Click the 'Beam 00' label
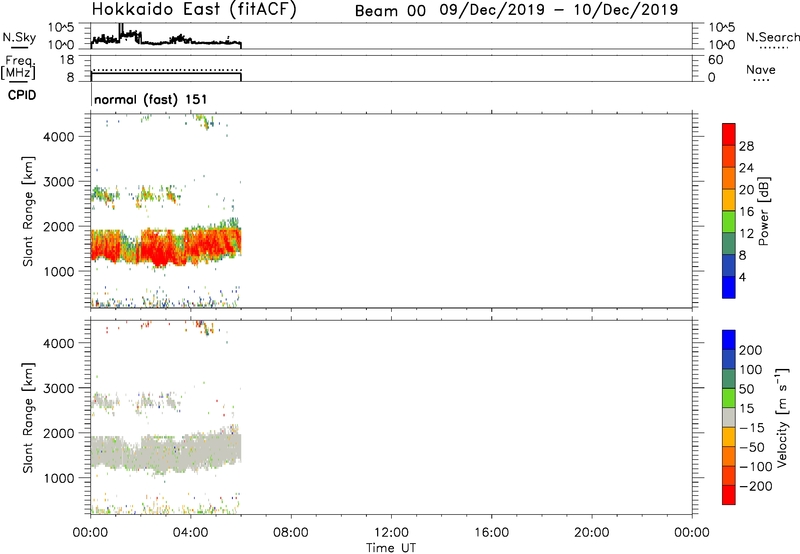800x554 pixels. [x=390, y=10]
